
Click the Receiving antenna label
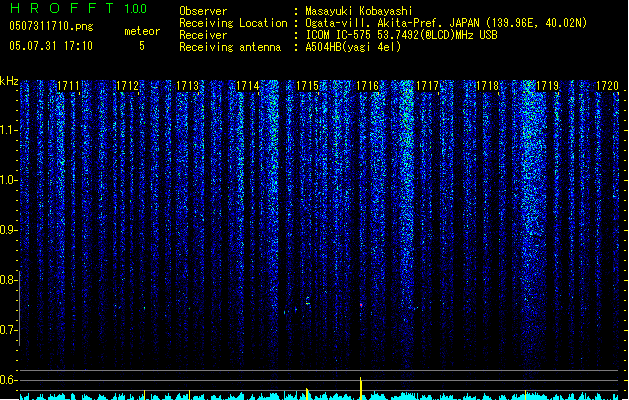[x=230, y=47]
